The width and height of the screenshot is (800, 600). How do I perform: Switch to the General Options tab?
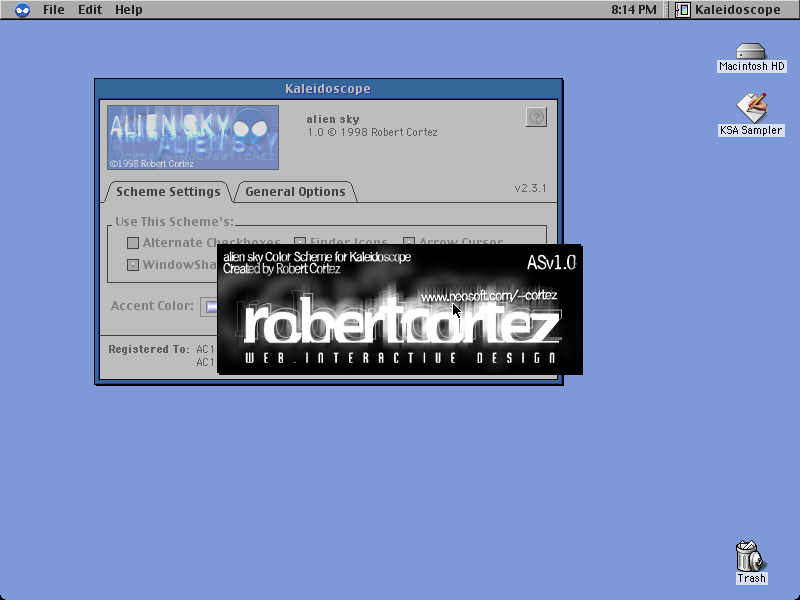click(x=295, y=192)
